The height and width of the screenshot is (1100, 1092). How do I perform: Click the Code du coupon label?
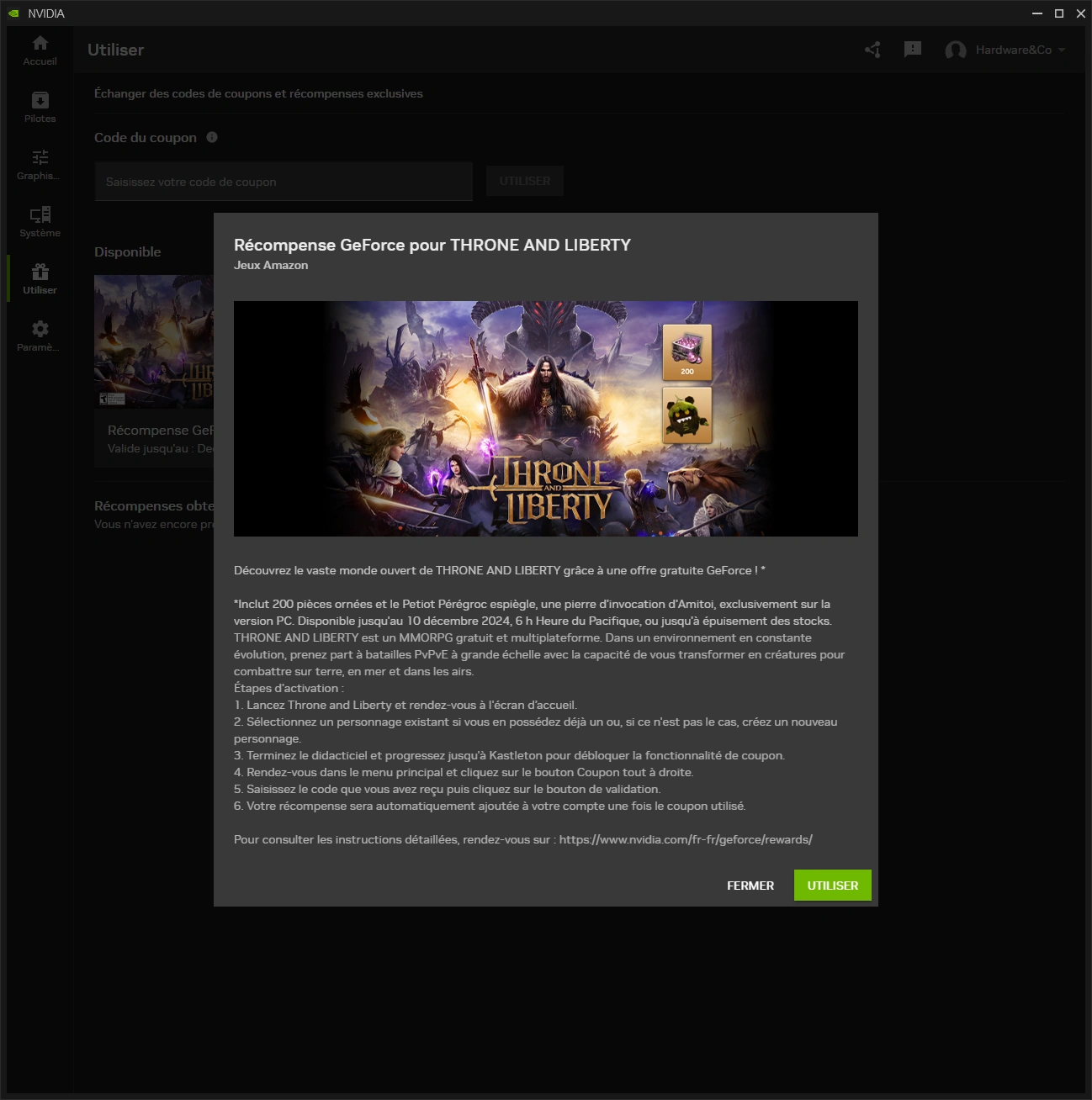click(x=146, y=137)
